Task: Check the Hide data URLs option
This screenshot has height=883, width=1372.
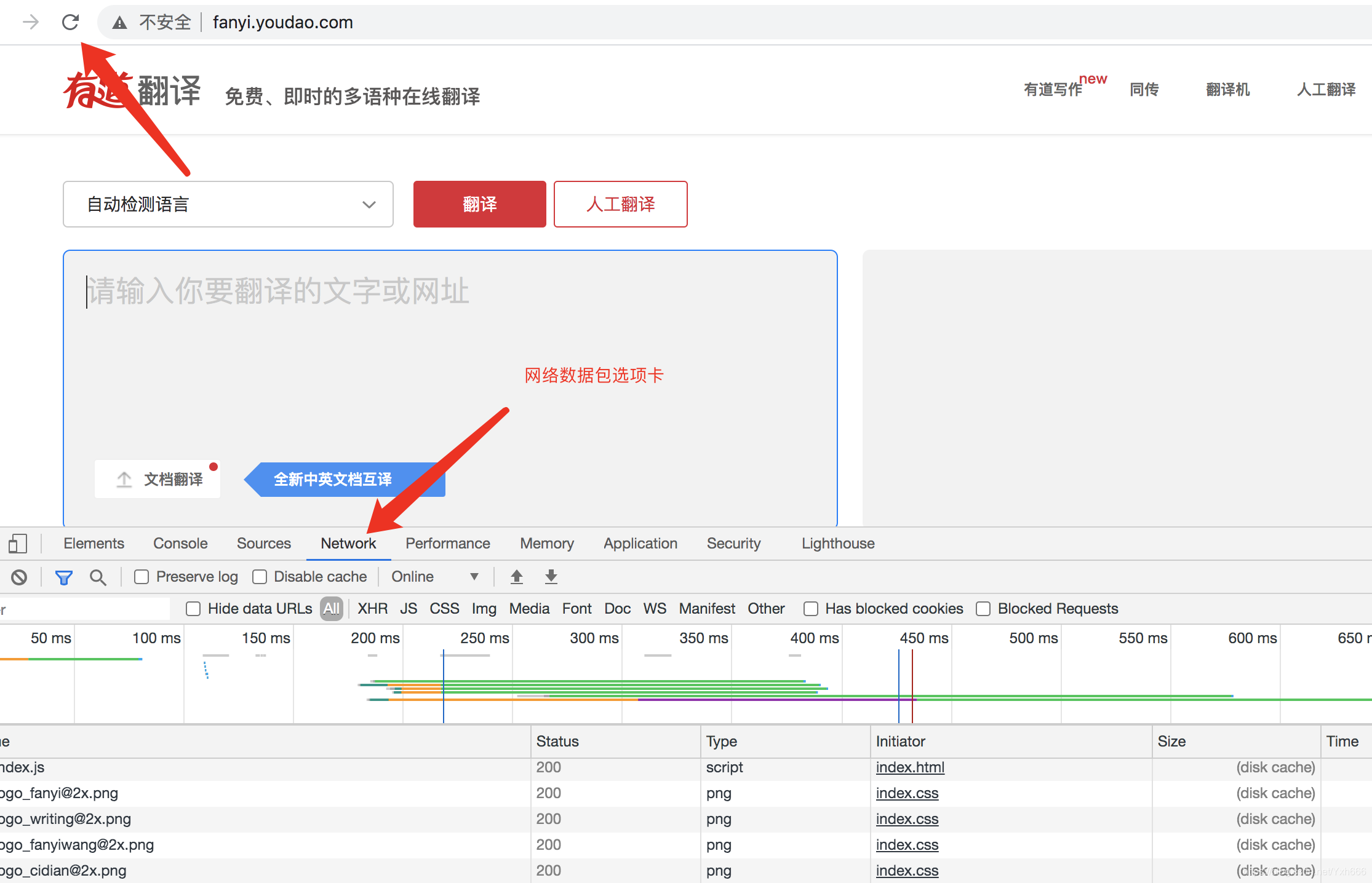Action: pos(193,609)
